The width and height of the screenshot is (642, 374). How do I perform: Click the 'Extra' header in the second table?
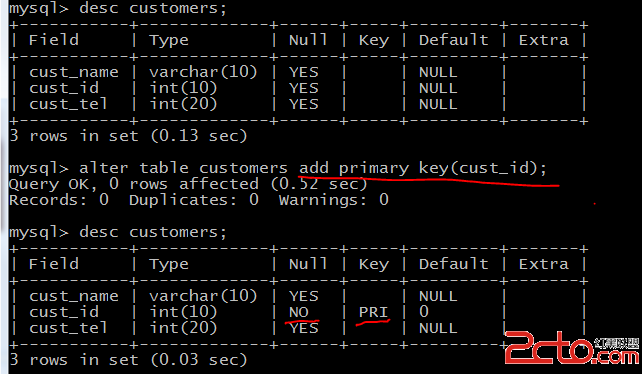544,264
